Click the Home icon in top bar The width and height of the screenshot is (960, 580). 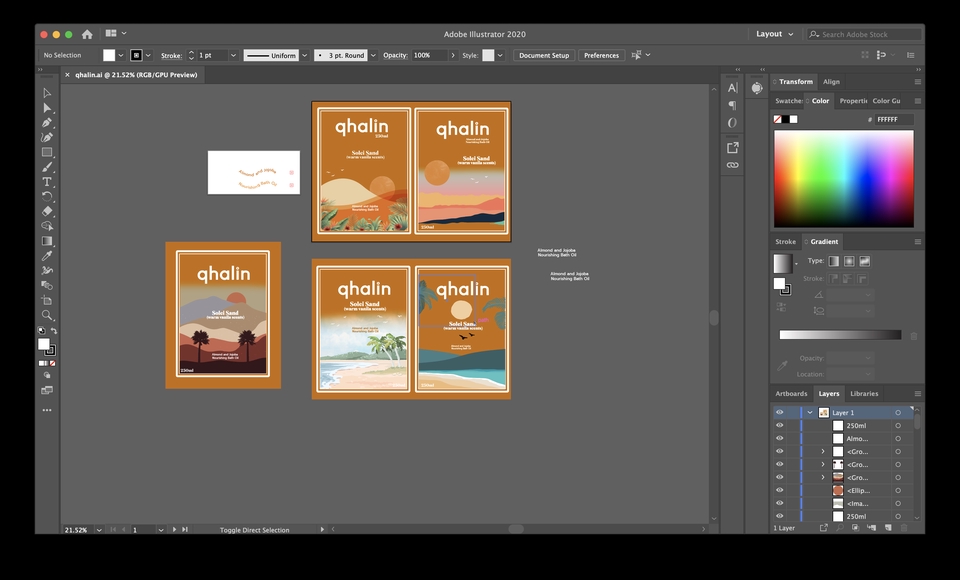click(x=87, y=34)
